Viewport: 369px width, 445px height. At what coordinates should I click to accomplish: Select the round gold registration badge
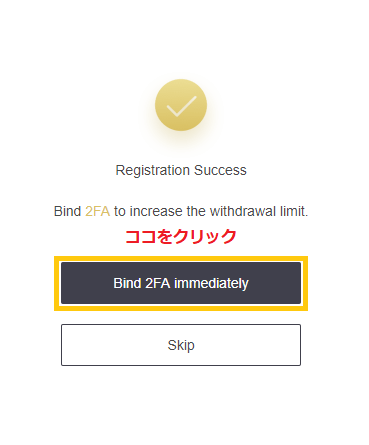pyautogui.click(x=181, y=105)
